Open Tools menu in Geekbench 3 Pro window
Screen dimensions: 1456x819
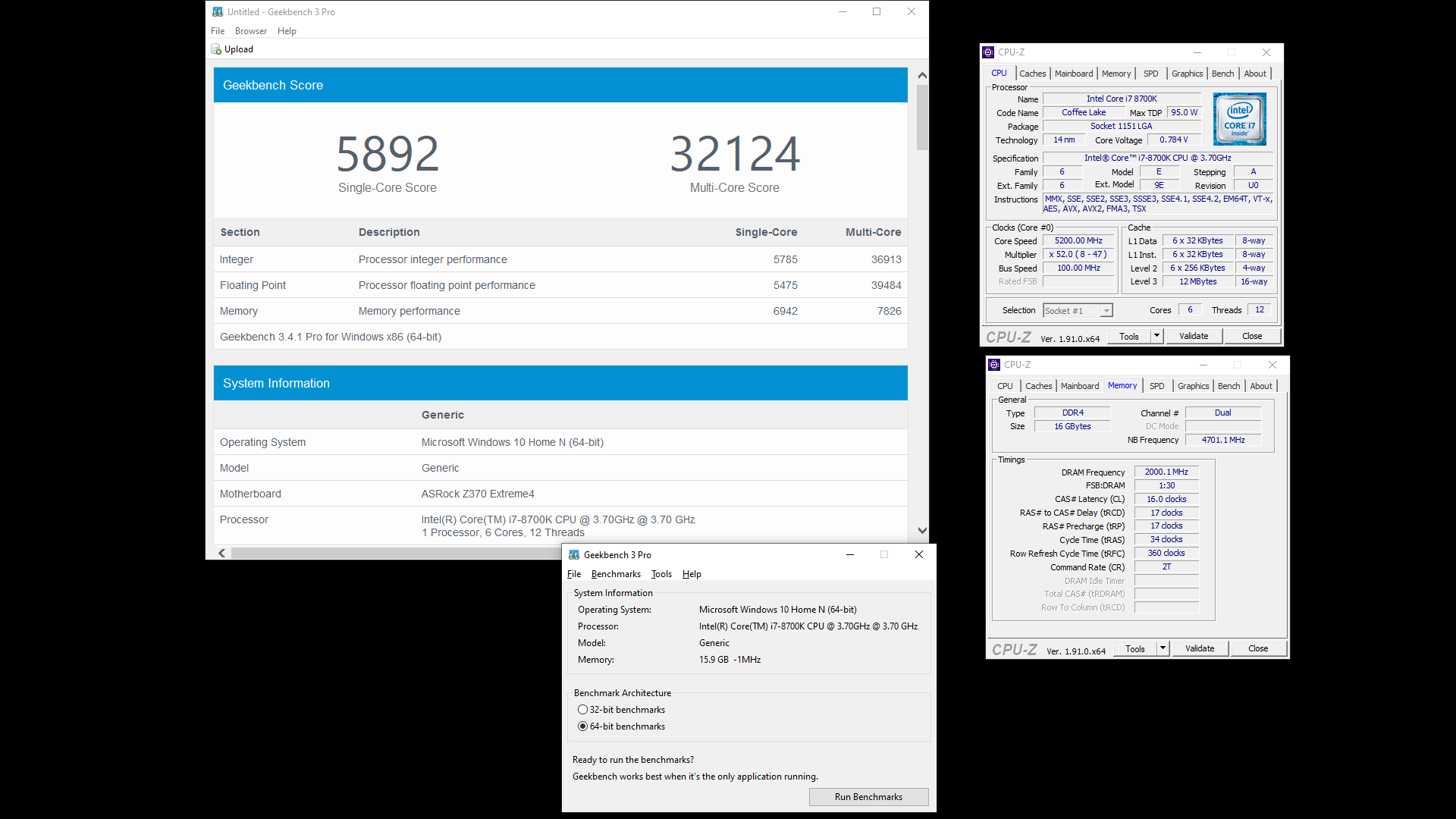coord(661,574)
